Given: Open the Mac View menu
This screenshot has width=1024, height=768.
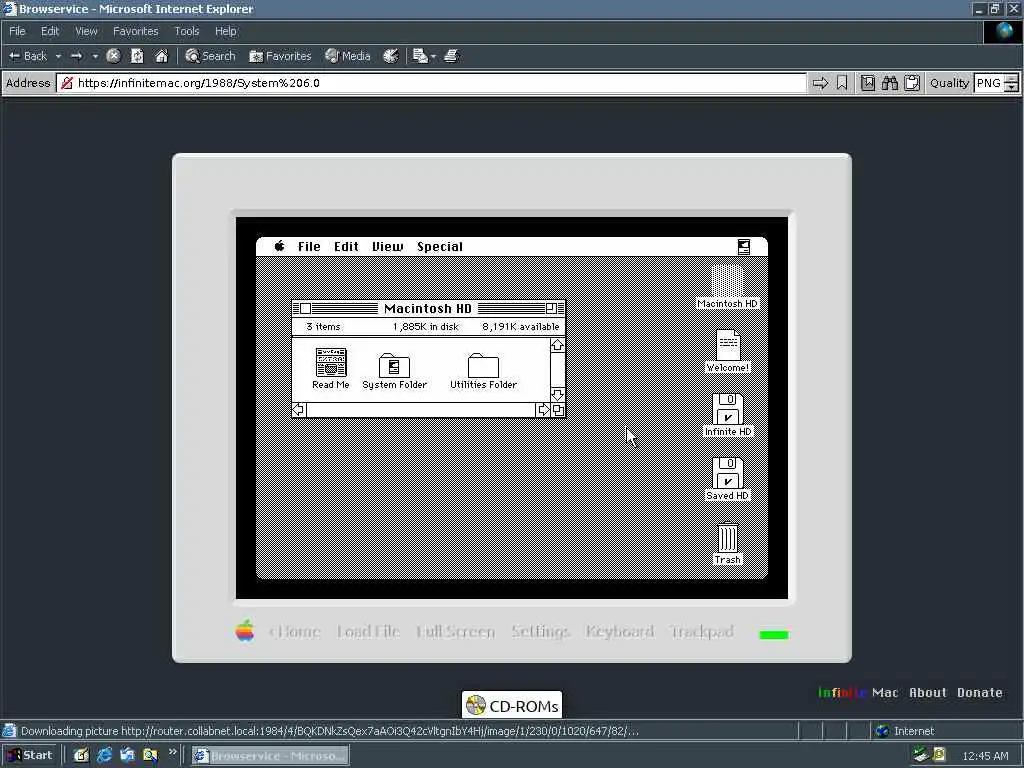Looking at the screenshot, I should (387, 246).
